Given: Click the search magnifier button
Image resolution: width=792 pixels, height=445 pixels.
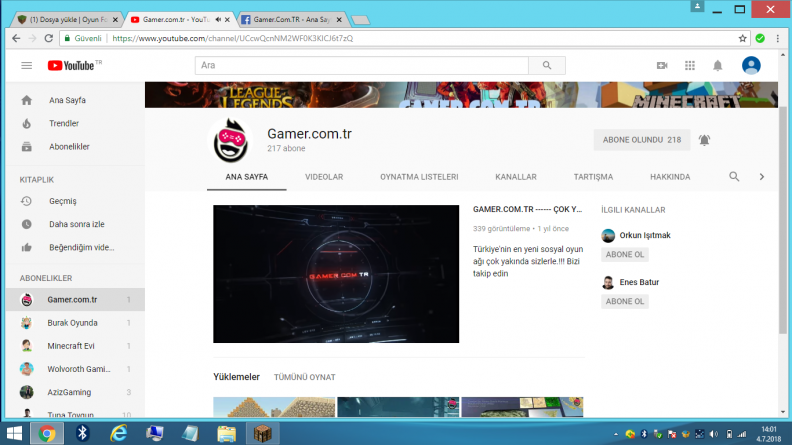Looking at the screenshot, I should click(547, 65).
